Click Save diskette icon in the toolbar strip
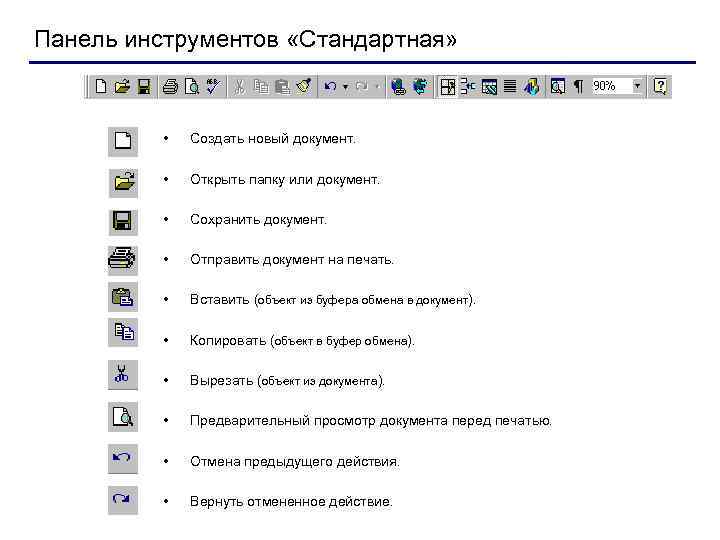Screen dimensions: 720x540 tap(144, 86)
